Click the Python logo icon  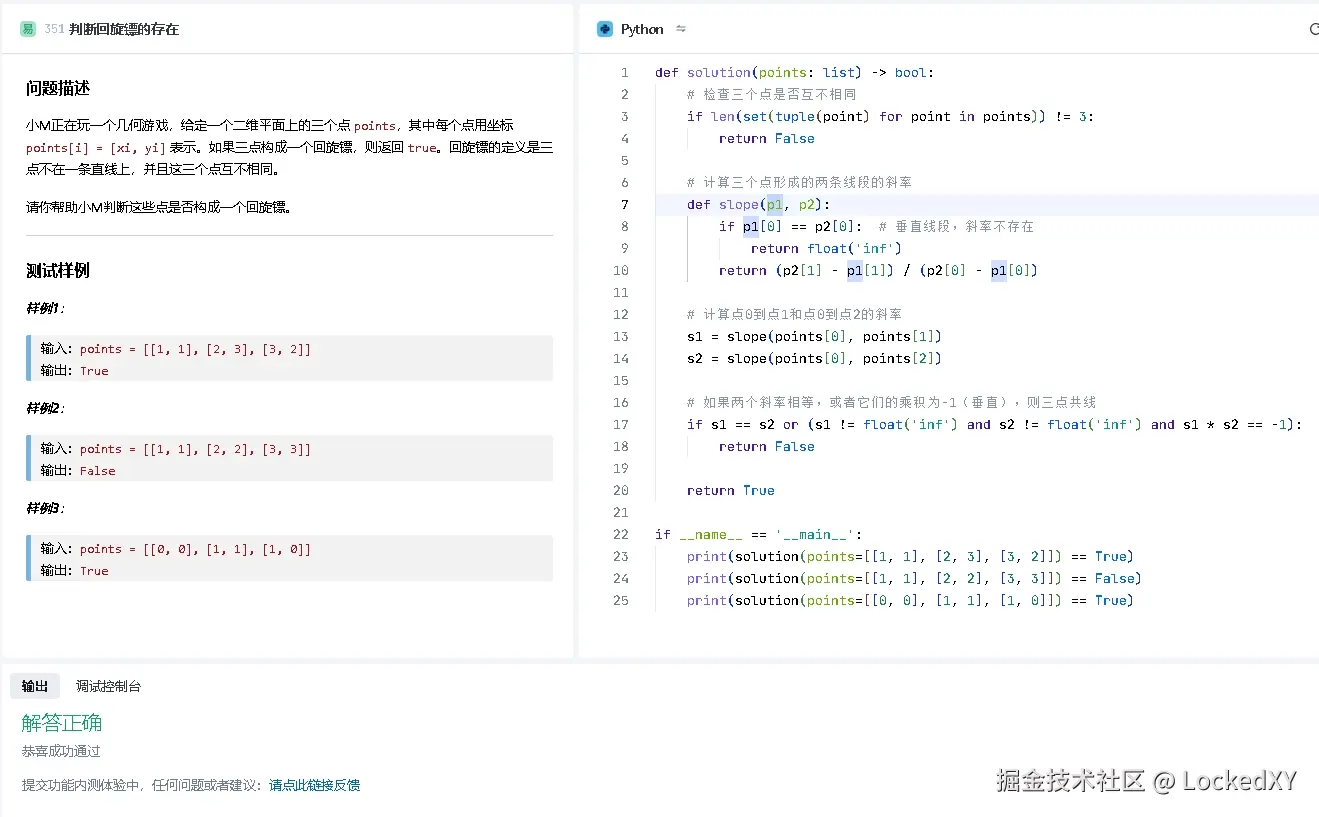[604, 29]
